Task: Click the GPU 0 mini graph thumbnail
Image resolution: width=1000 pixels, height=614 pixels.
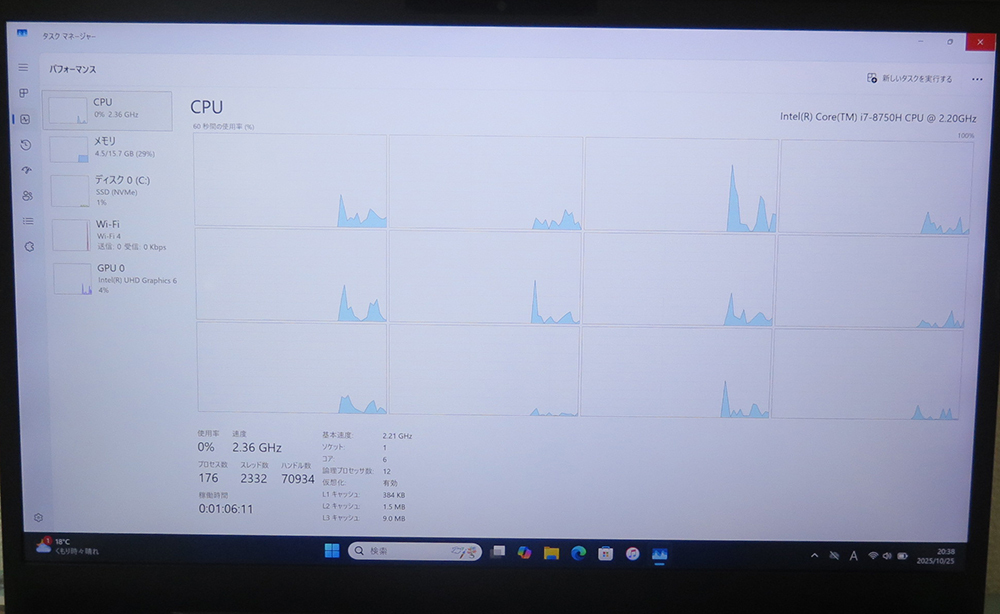Action: pos(73,279)
